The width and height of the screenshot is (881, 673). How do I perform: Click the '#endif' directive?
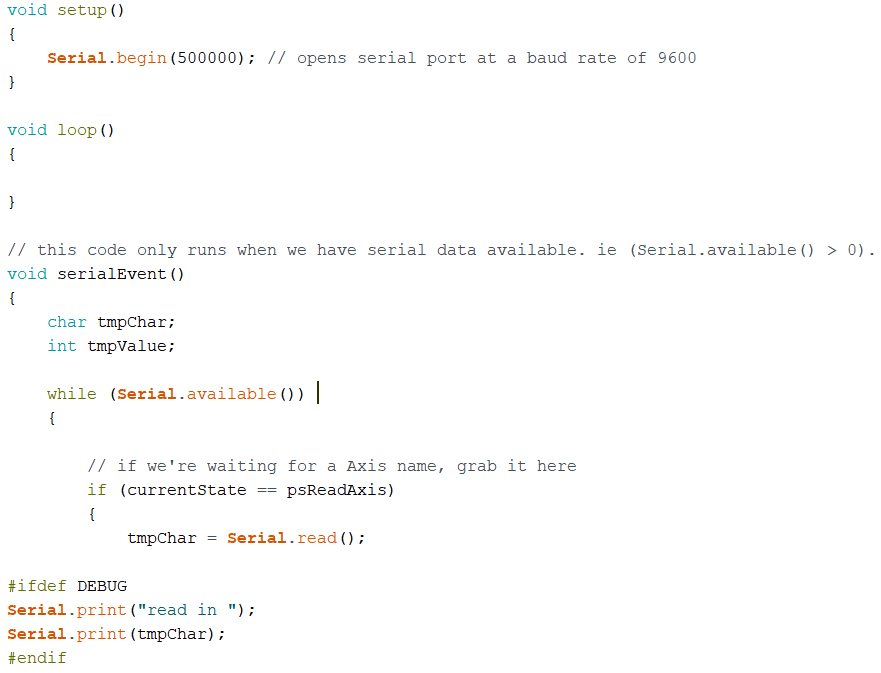[x=37, y=658]
